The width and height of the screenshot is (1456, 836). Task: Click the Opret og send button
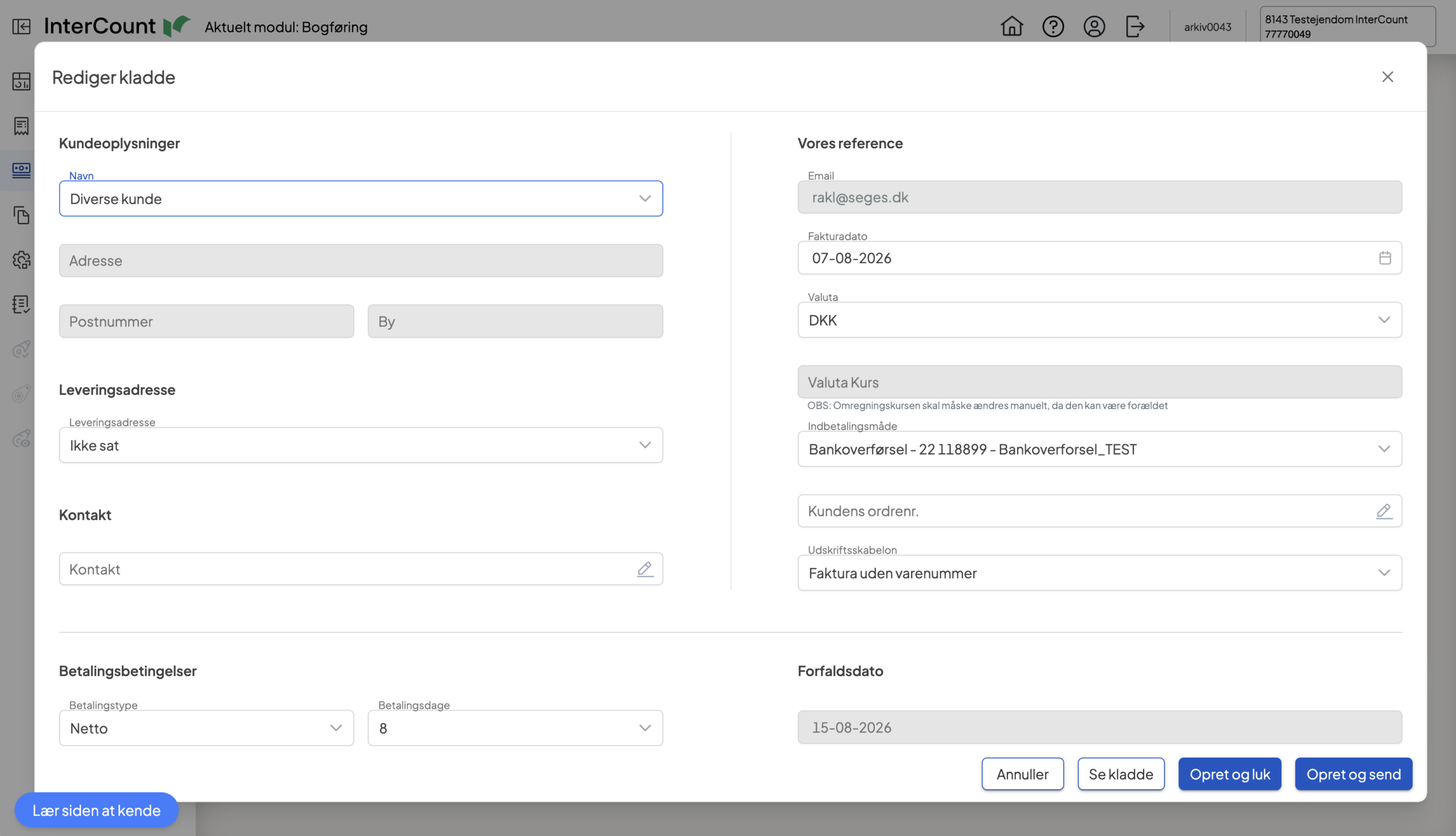1353,774
